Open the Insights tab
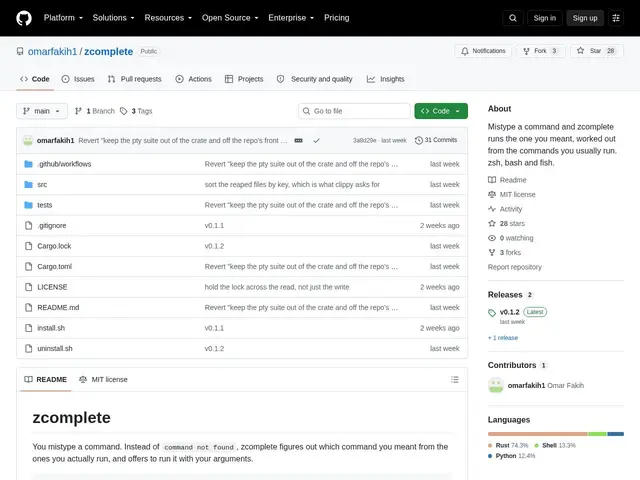 pos(386,79)
